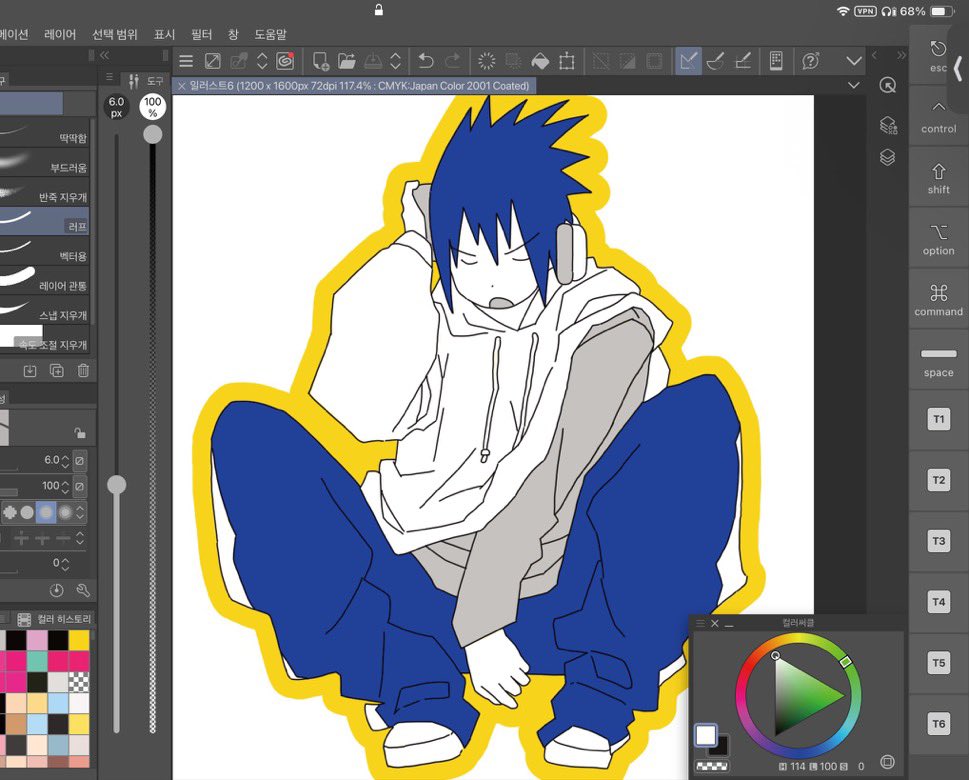The width and height of the screenshot is (969, 780).
Task: Open the smartphone companion mode icon
Action: tap(776, 61)
